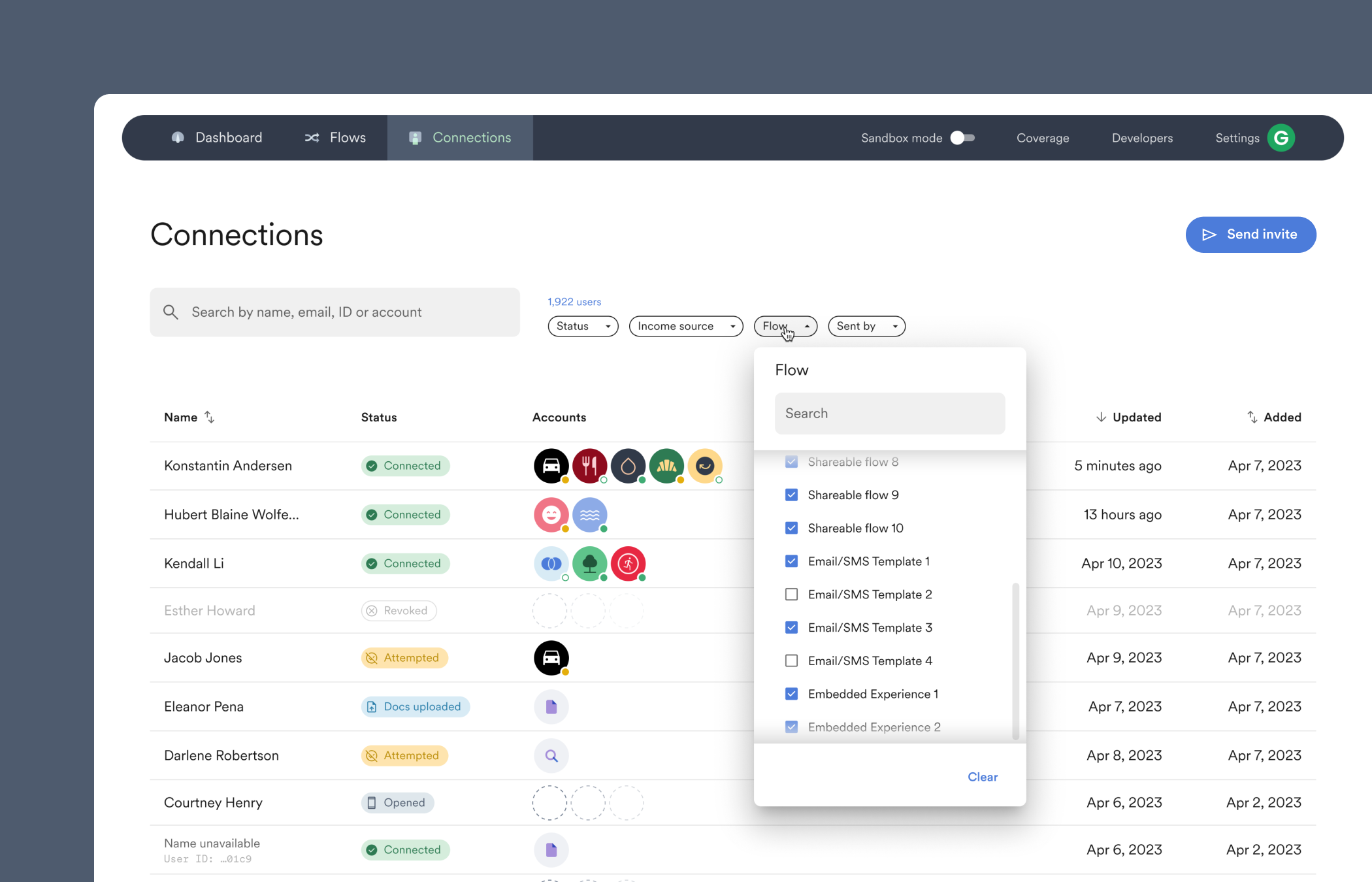This screenshot has width=1372, height=882.
Task: Open the Dashboard navigation icon
Action: pyautogui.click(x=178, y=137)
